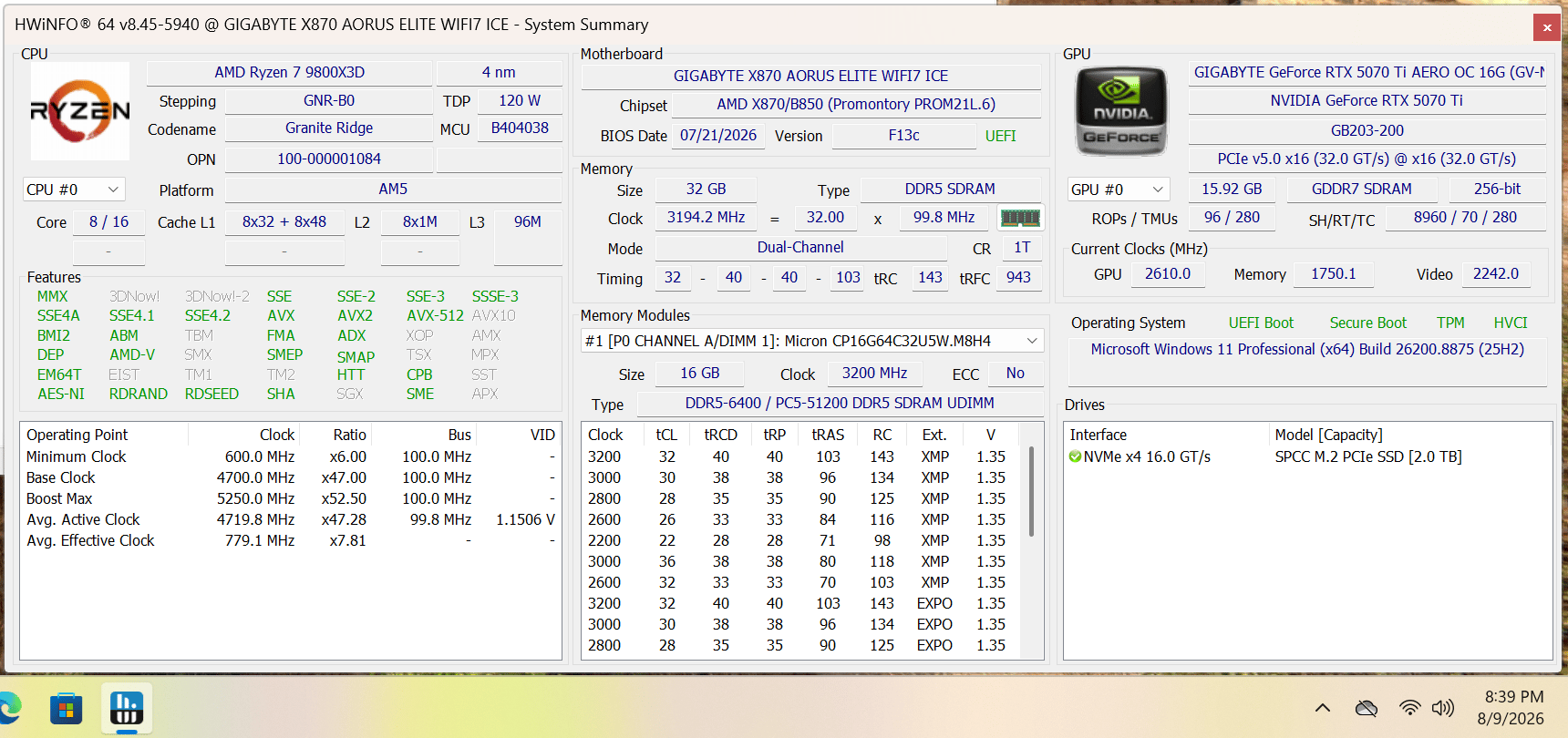Image resolution: width=1568 pixels, height=738 pixels.
Task: Click the Granite Ridge codename field
Action: coord(329,128)
